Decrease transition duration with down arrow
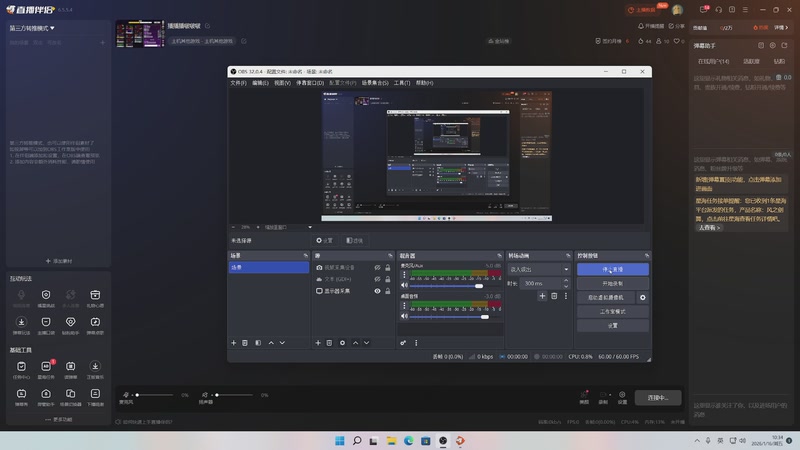 coord(566,286)
